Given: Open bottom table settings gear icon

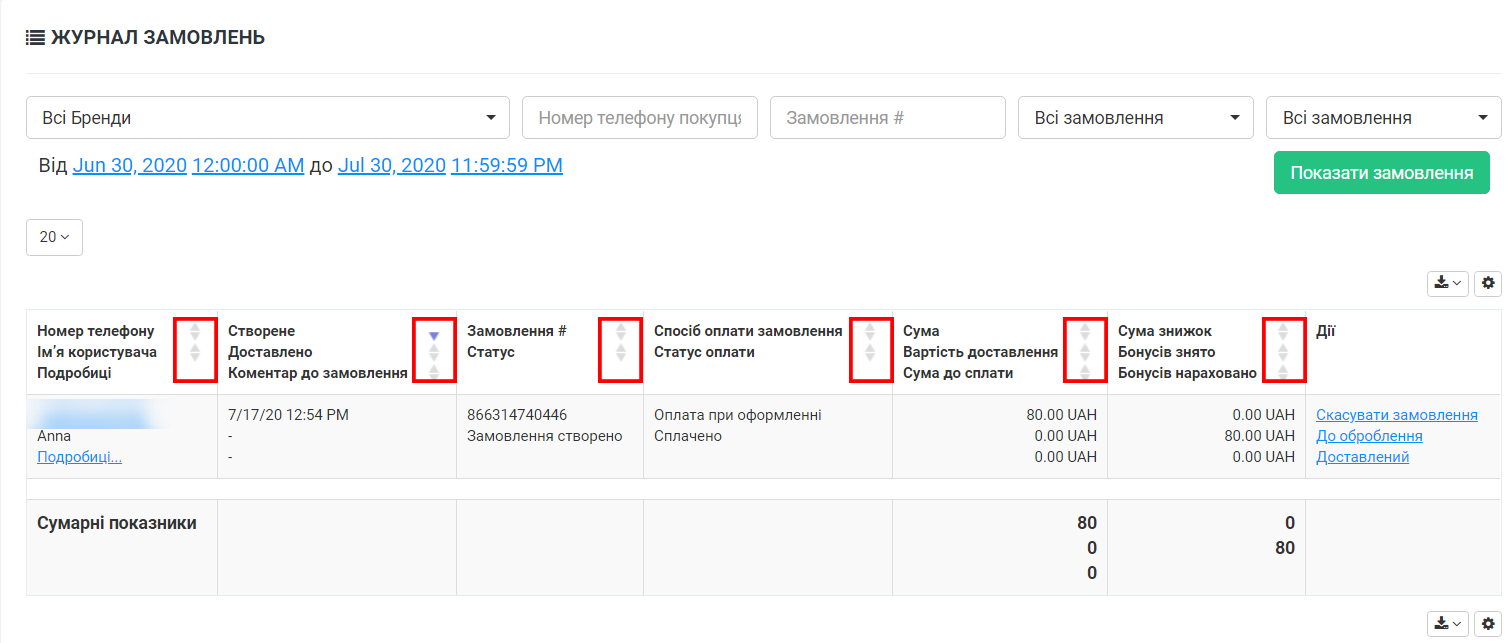Looking at the screenshot, I should pyautogui.click(x=1488, y=624).
